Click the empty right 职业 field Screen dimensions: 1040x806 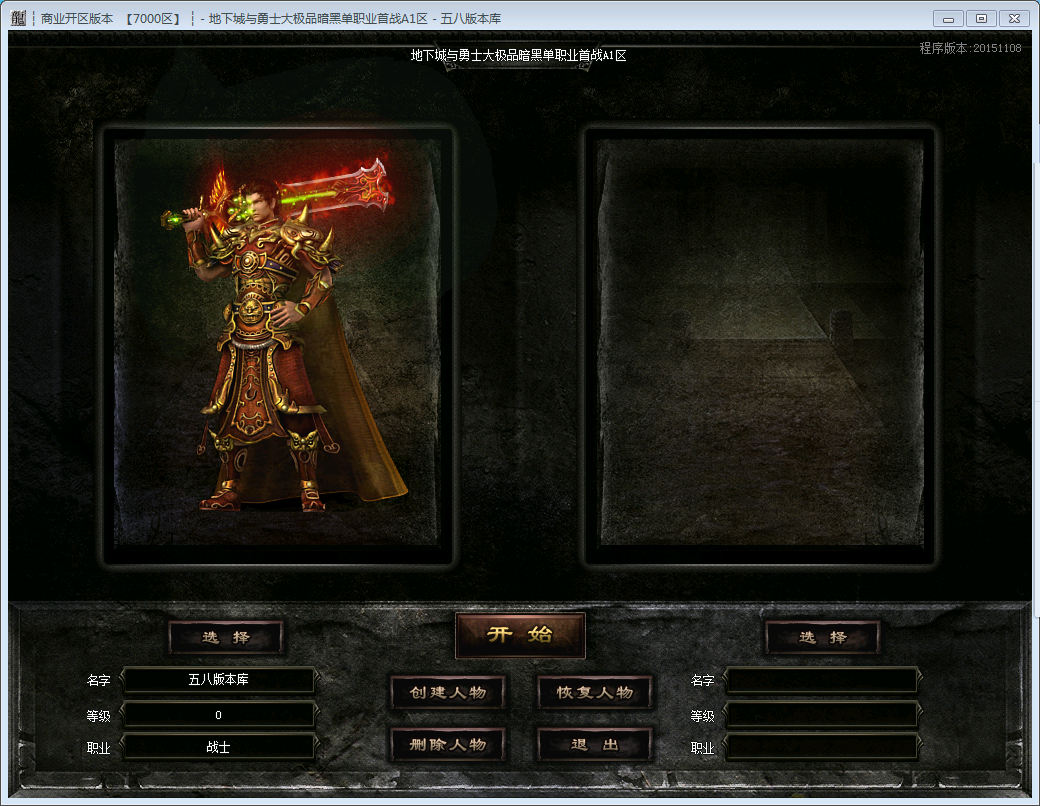tap(821, 747)
